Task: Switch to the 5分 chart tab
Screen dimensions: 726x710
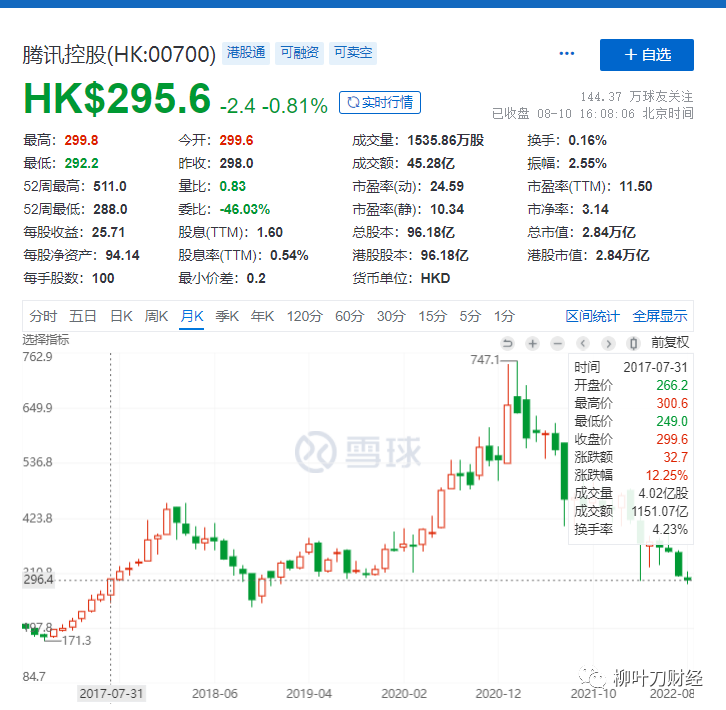Action: pyautogui.click(x=470, y=316)
